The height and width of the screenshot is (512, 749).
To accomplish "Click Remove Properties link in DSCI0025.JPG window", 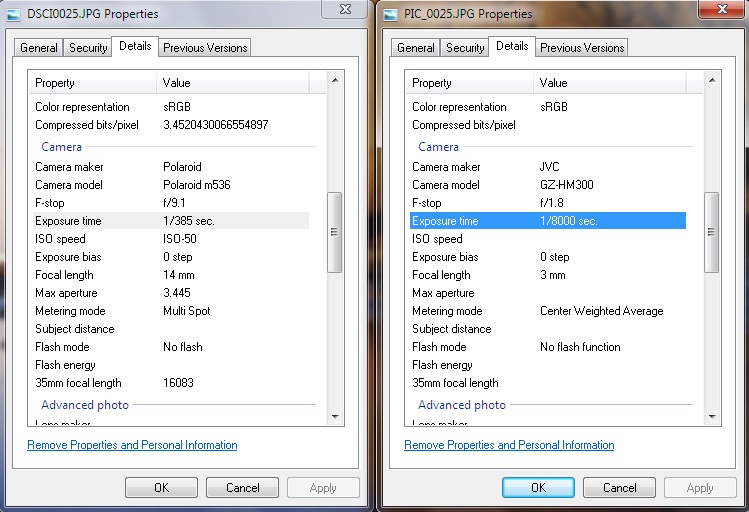I will tap(132, 445).
